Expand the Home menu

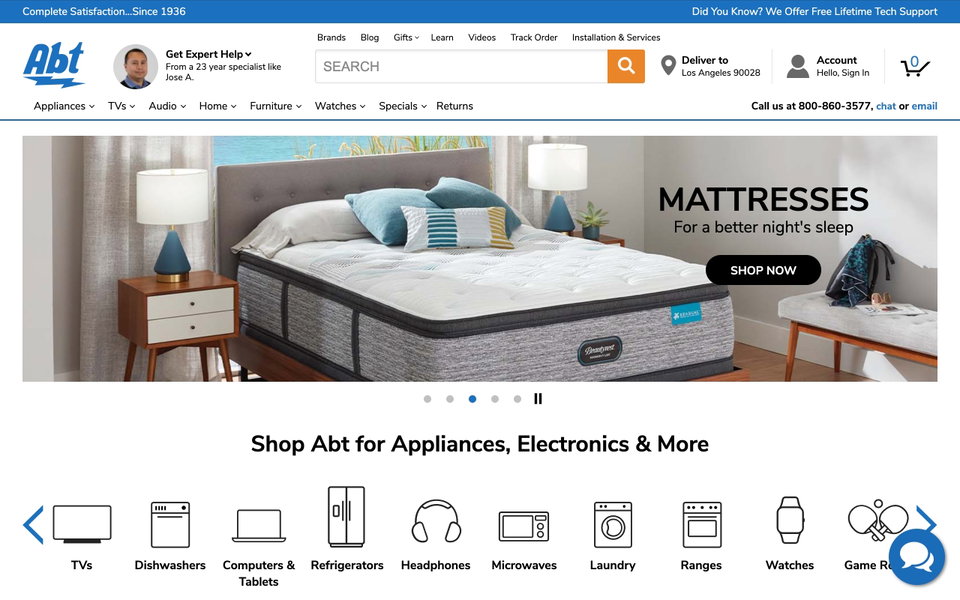(x=217, y=106)
